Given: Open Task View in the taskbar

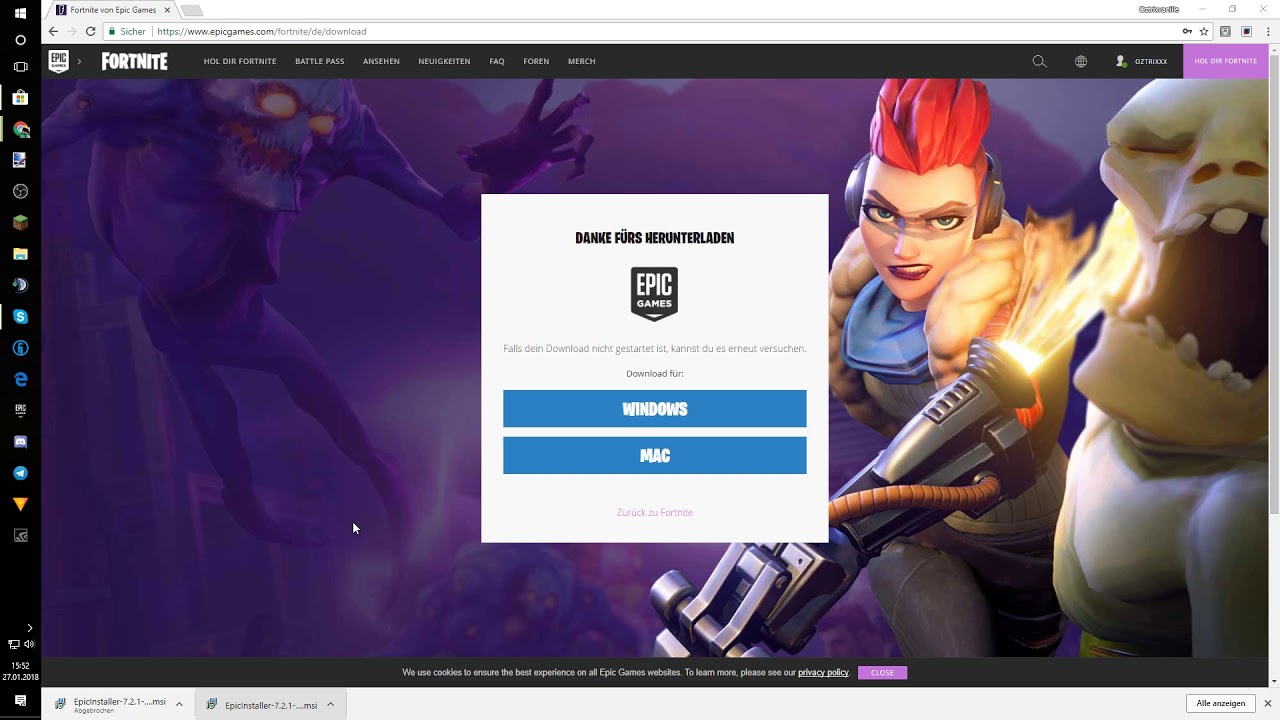Looking at the screenshot, I should tap(20, 67).
